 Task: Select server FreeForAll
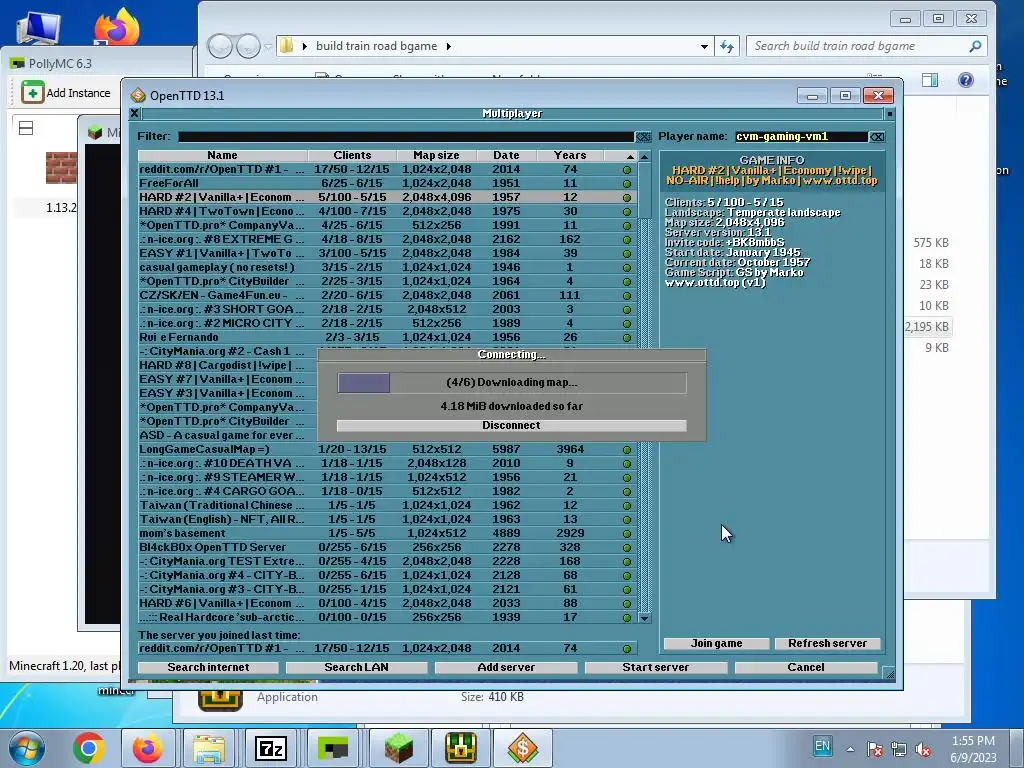pos(387,184)
